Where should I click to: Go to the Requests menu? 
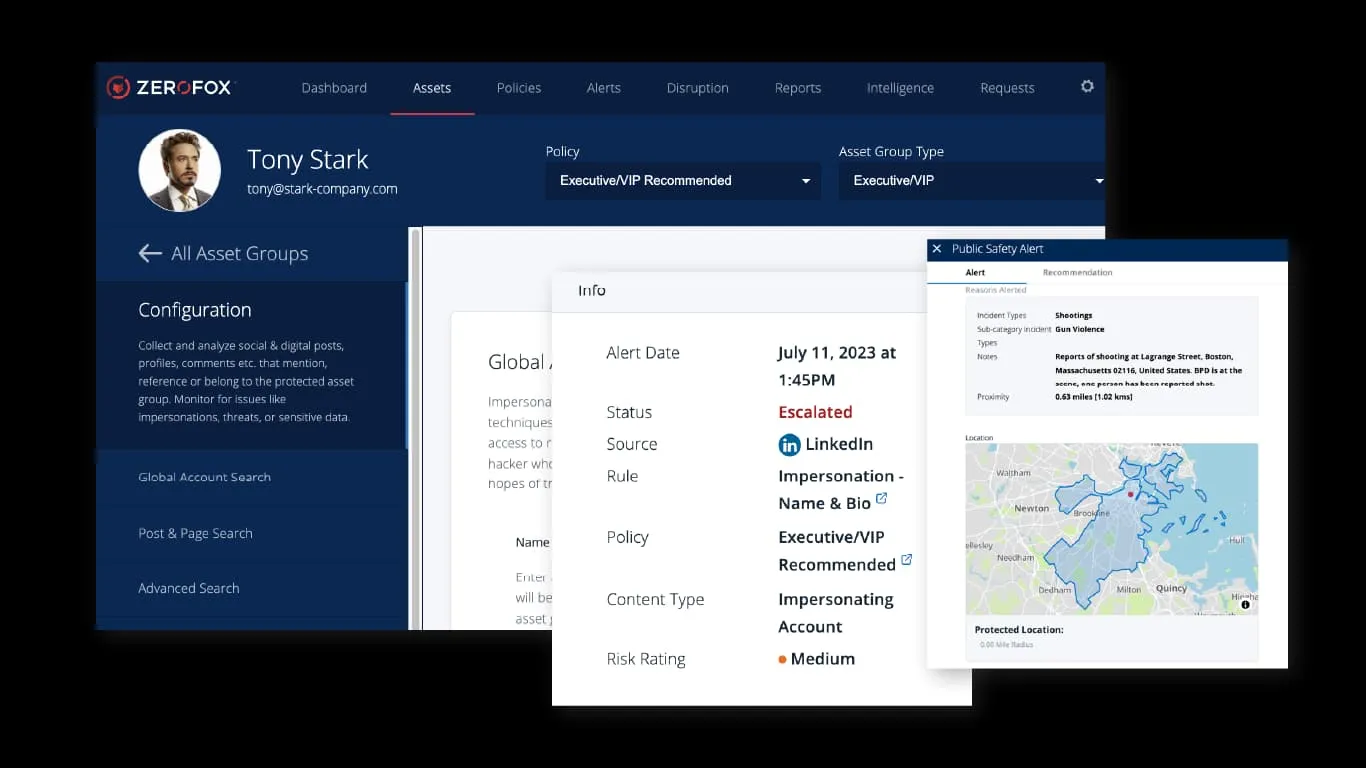pyautogui.click(x=1007, y=88)
